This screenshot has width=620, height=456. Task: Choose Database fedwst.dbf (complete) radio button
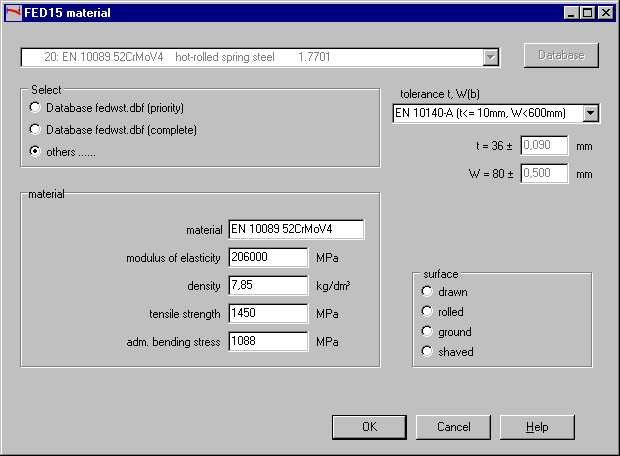pos(36,129)
